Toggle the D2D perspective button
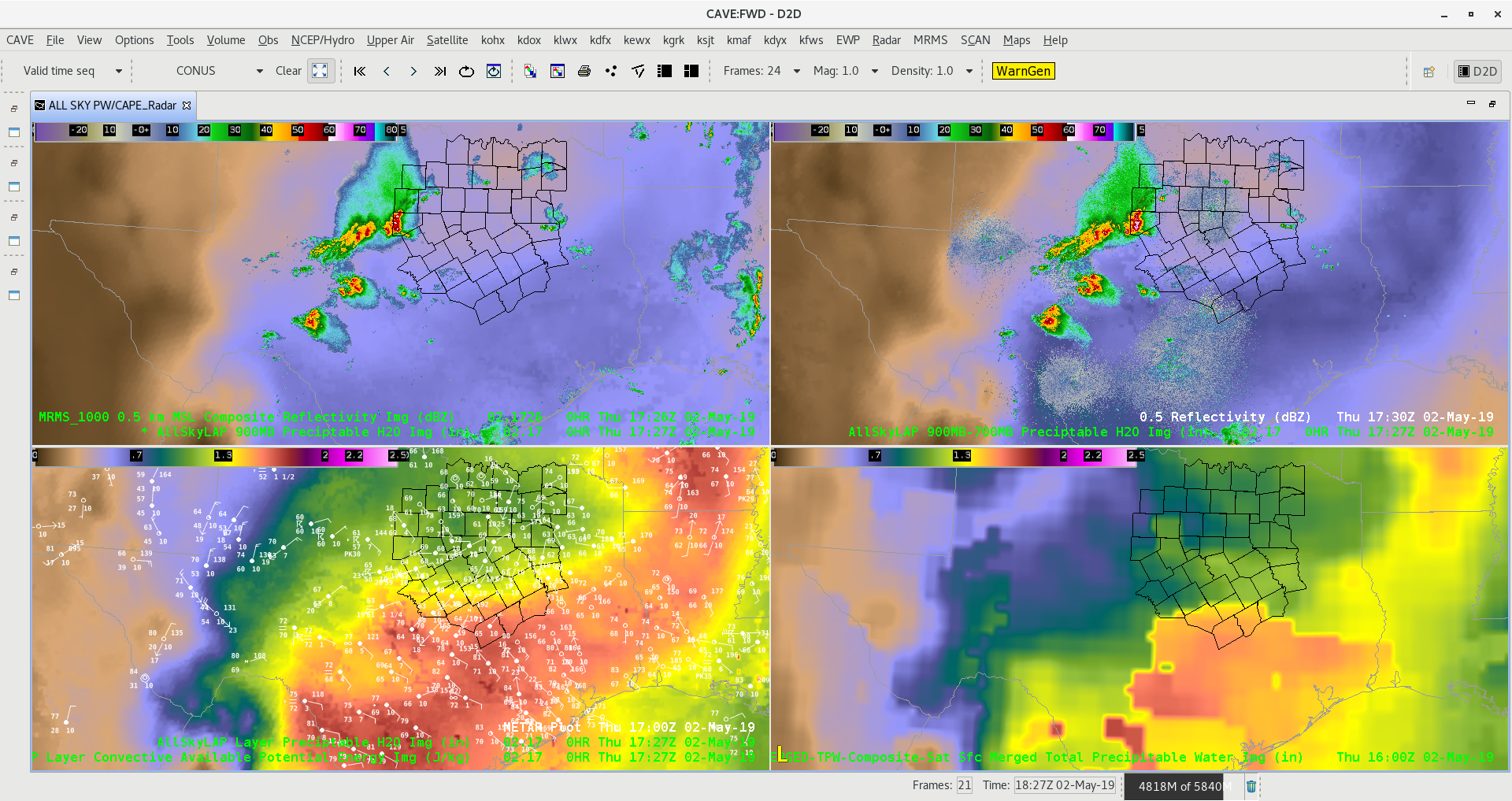The width and height of the screenshot is (1512, 801). click(x=1477, y=71)
